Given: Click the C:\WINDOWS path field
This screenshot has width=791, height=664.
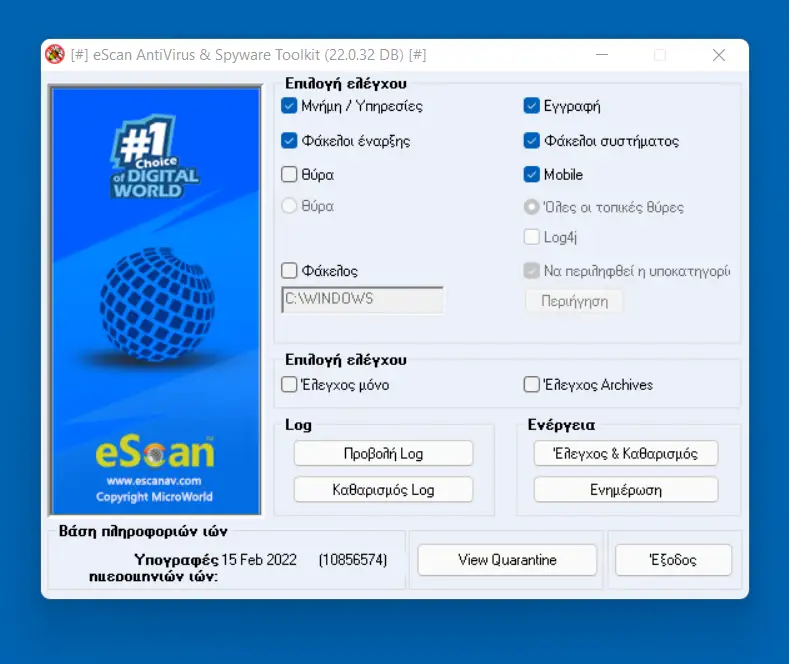Looking at the screenshot, I should [363, 300].
